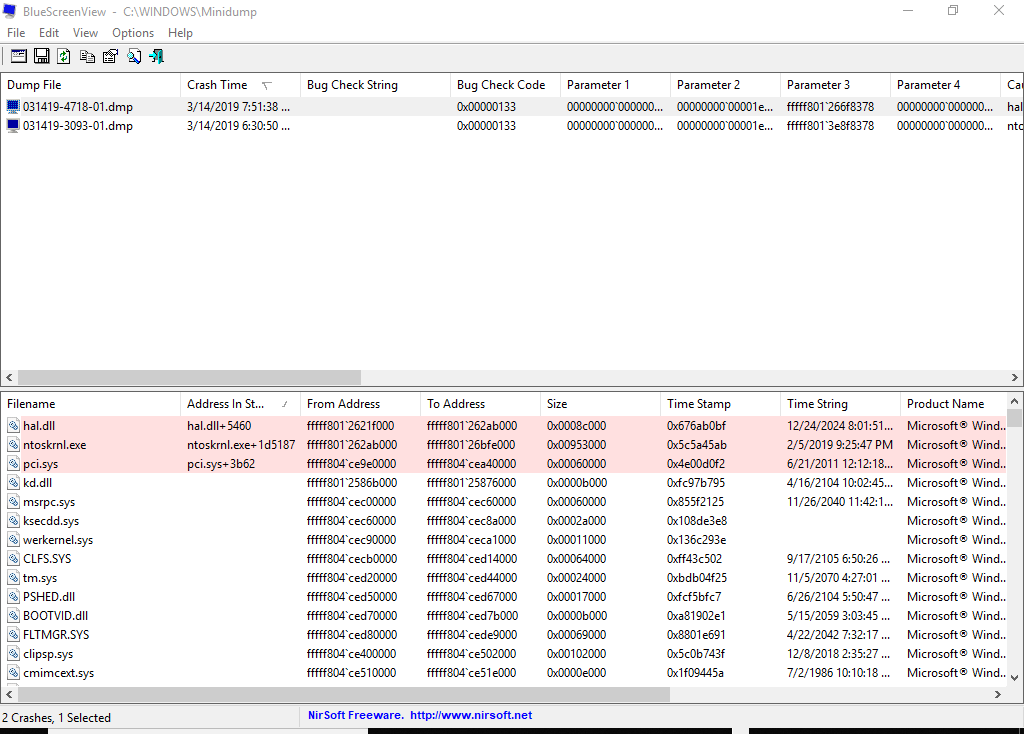This screenshot has width=1024, height=734.
Task: Open the File menu
Action: pos(16,33)
